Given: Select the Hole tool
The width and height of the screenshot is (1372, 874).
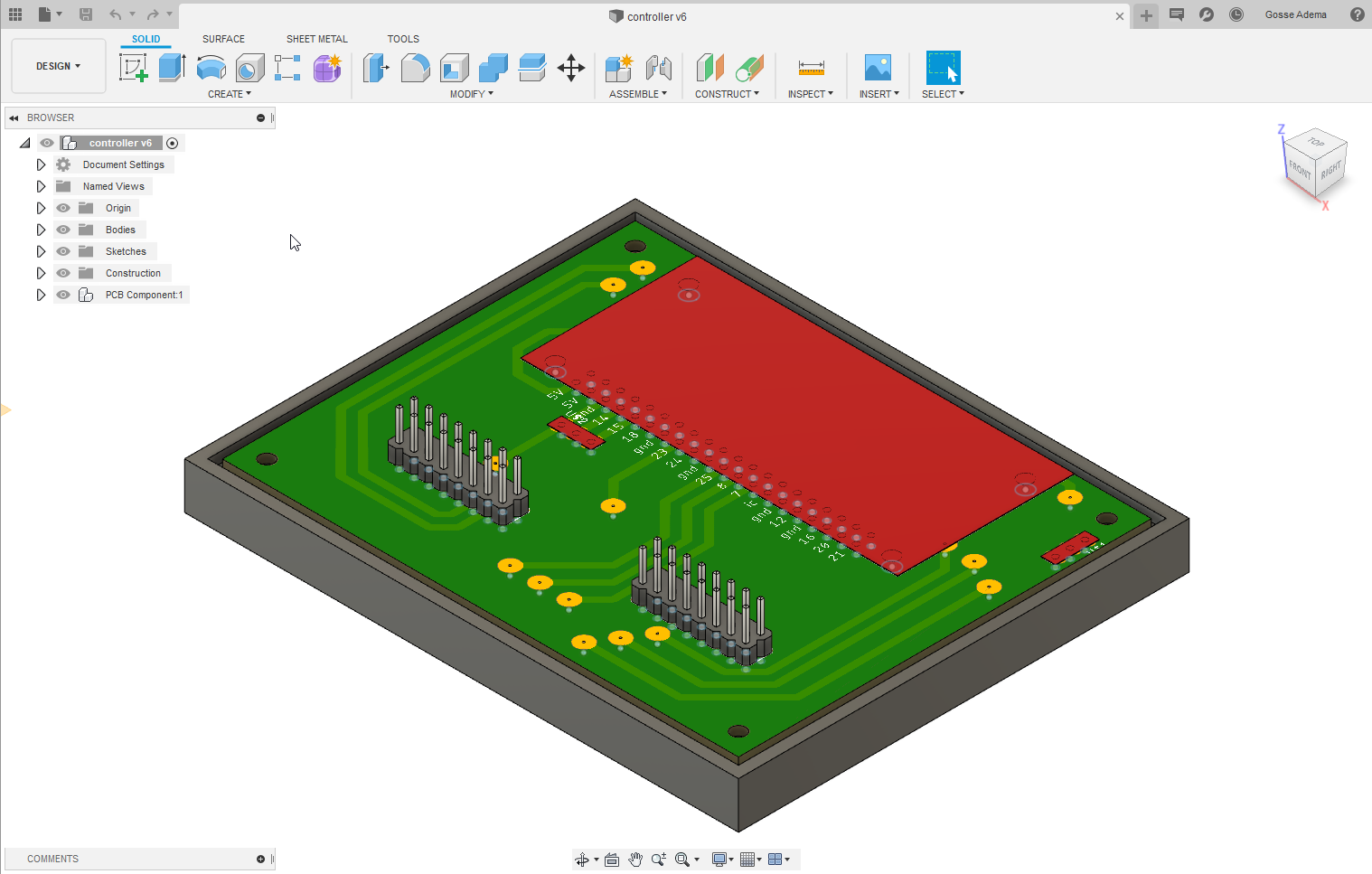Looking at the screenshot, I should pos(249,68).
